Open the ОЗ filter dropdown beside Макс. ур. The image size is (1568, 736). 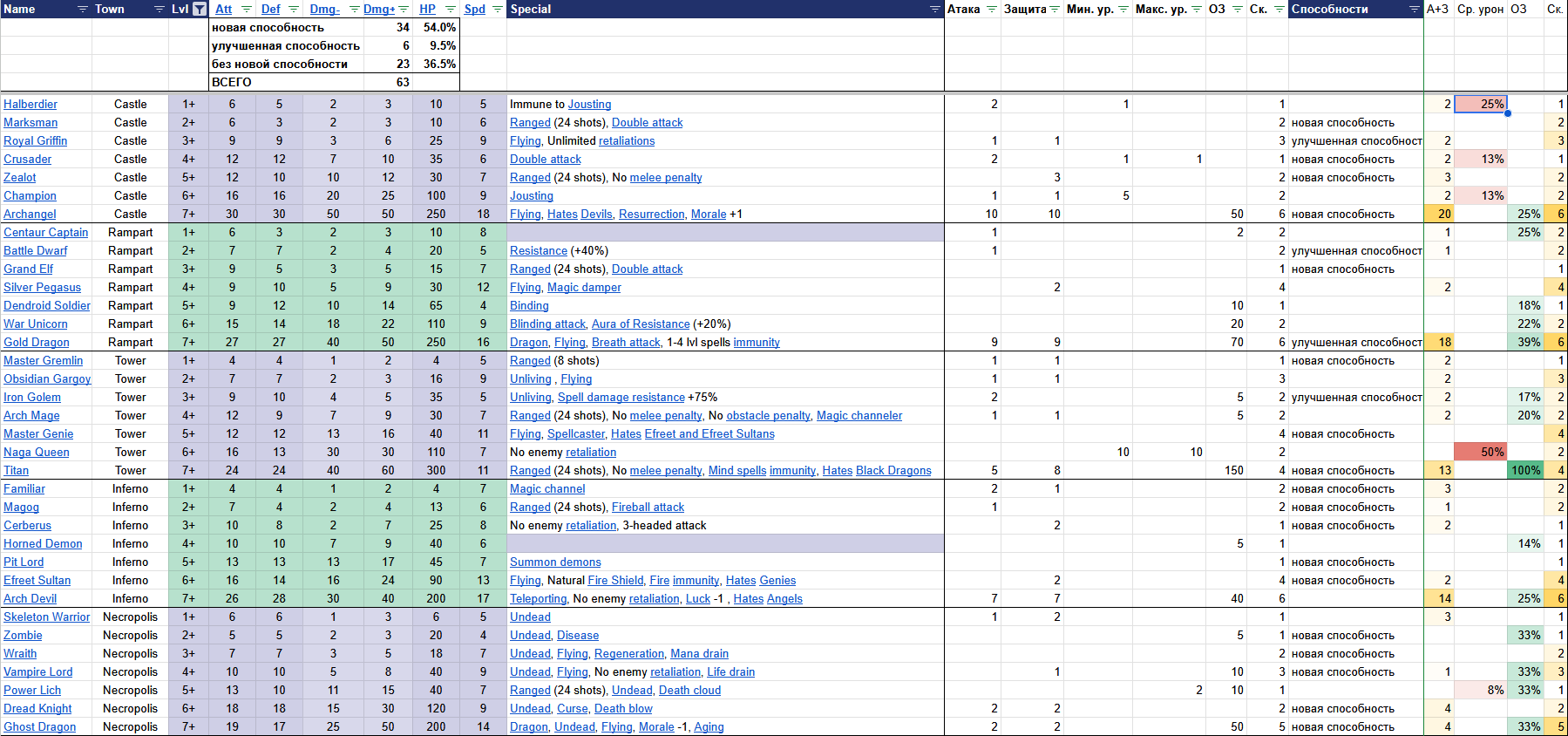1238,9
